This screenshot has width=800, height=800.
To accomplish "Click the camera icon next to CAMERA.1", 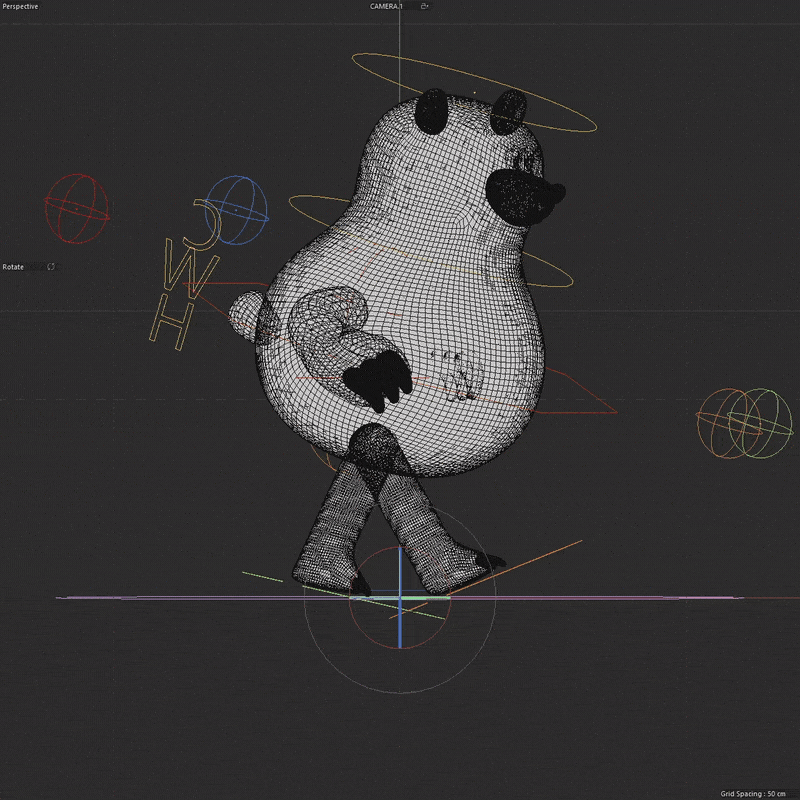I will (x=424, y=6).
